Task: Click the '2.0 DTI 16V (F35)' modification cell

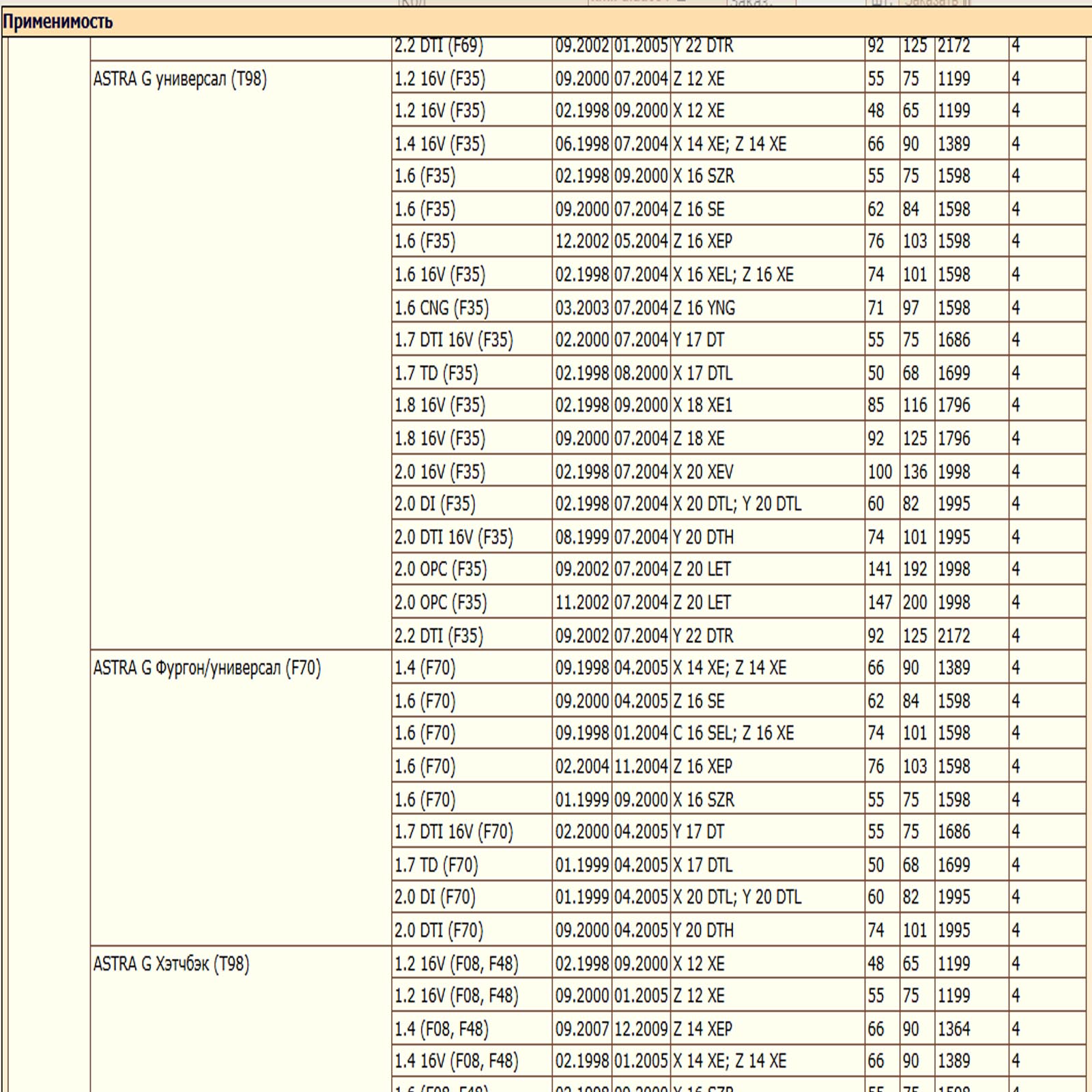Action: point(454,537)
